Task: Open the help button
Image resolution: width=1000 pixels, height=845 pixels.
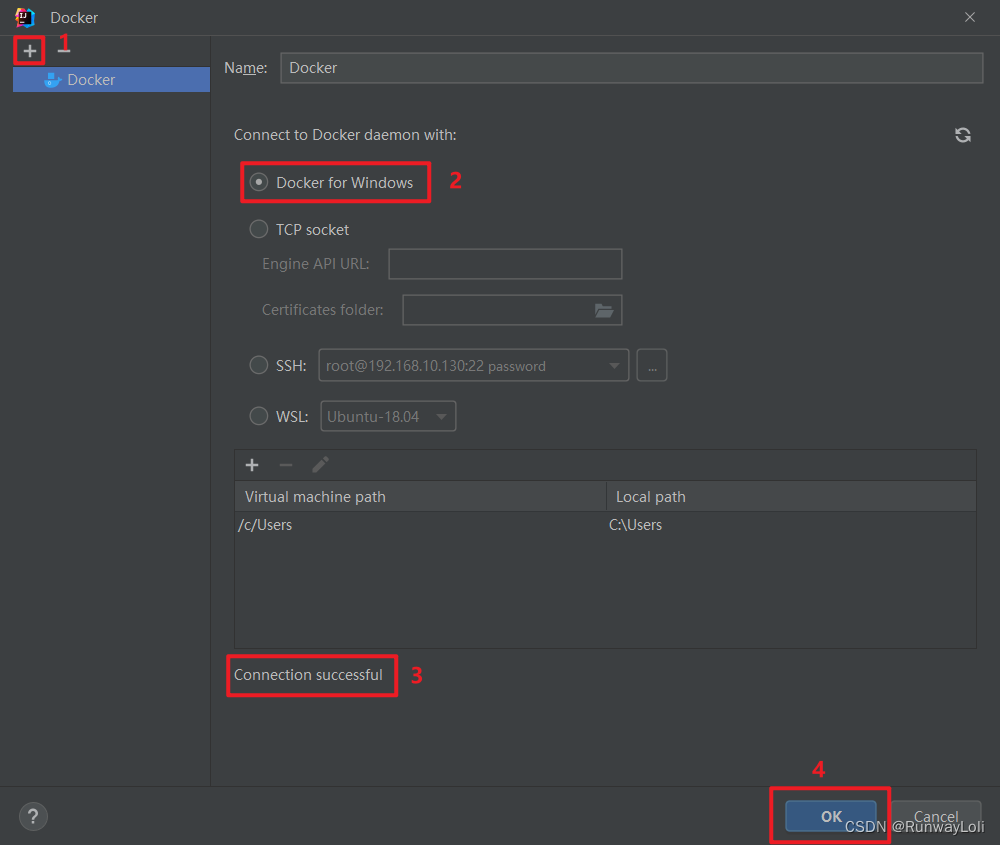Action: (x=33, y=816)
